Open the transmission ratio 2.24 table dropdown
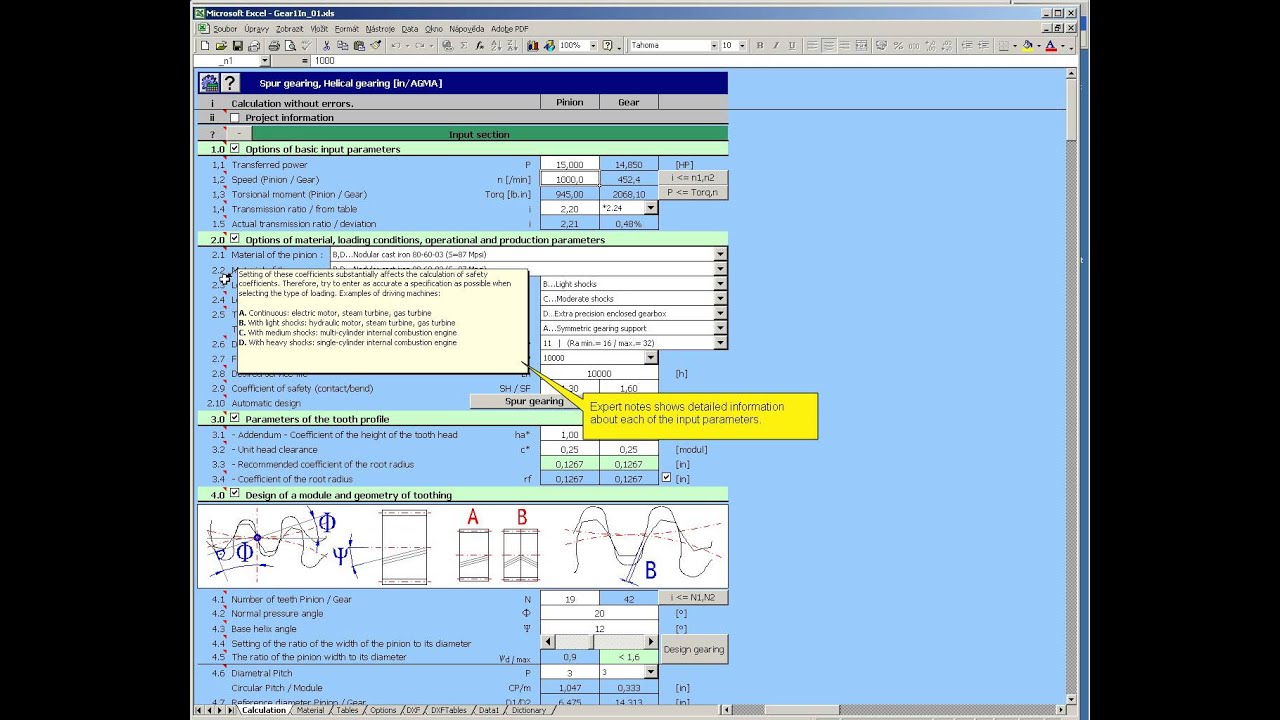The image size is (1280, 720). 651,208
